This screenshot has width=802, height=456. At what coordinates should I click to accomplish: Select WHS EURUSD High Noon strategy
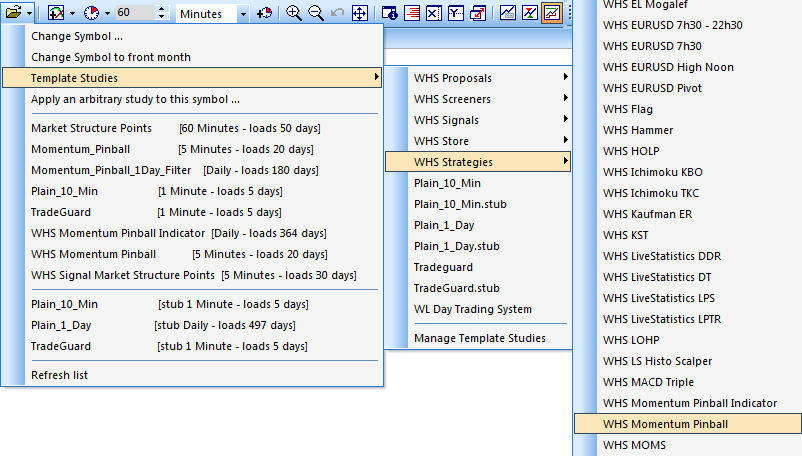(x=688, y=67)
